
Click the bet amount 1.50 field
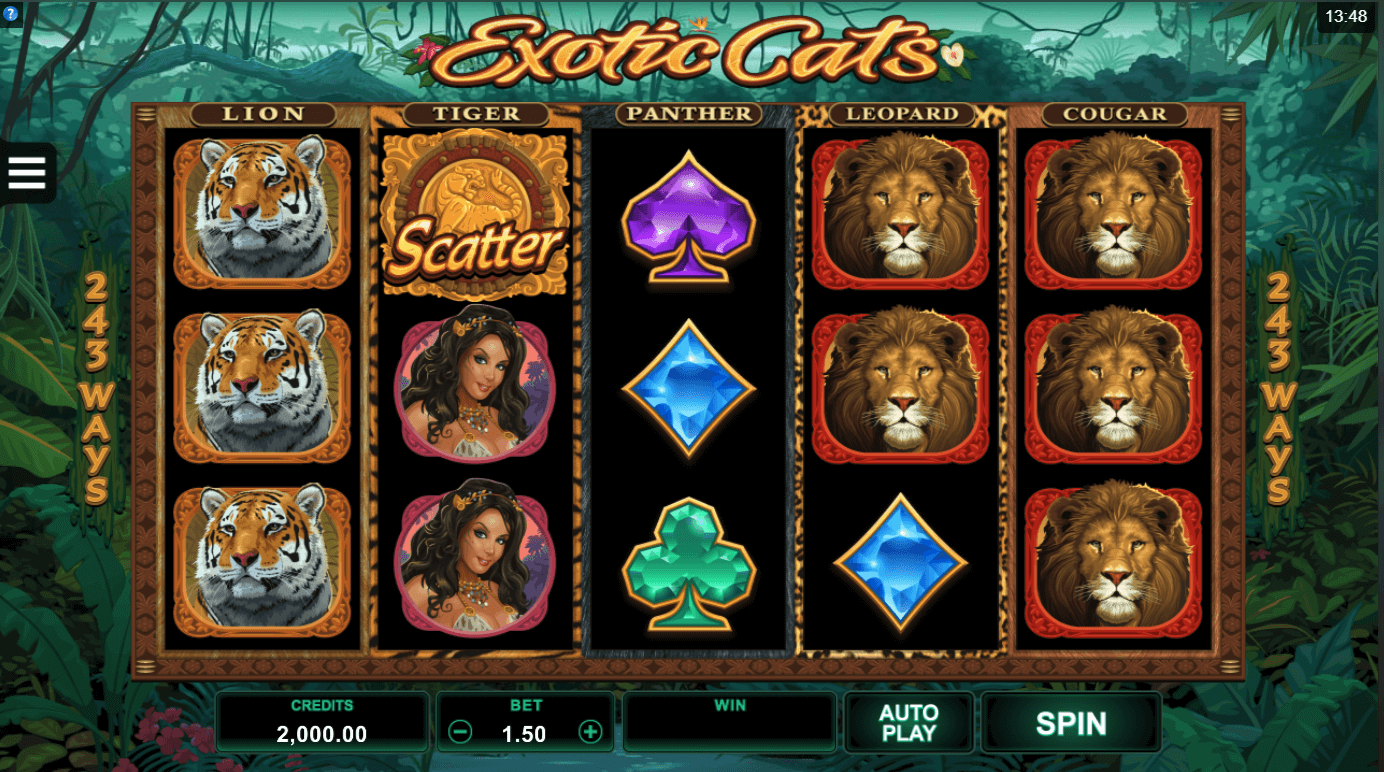525,734
